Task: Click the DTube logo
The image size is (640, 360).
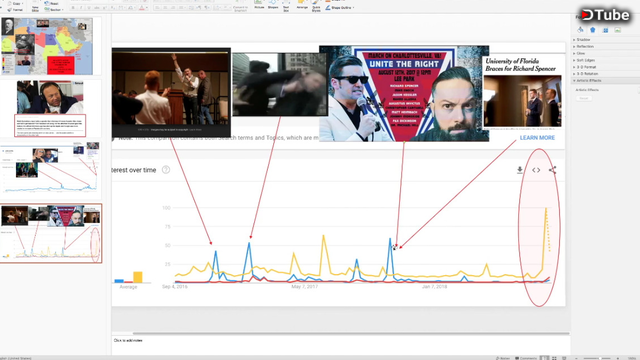Action: (x=605, y=15)
